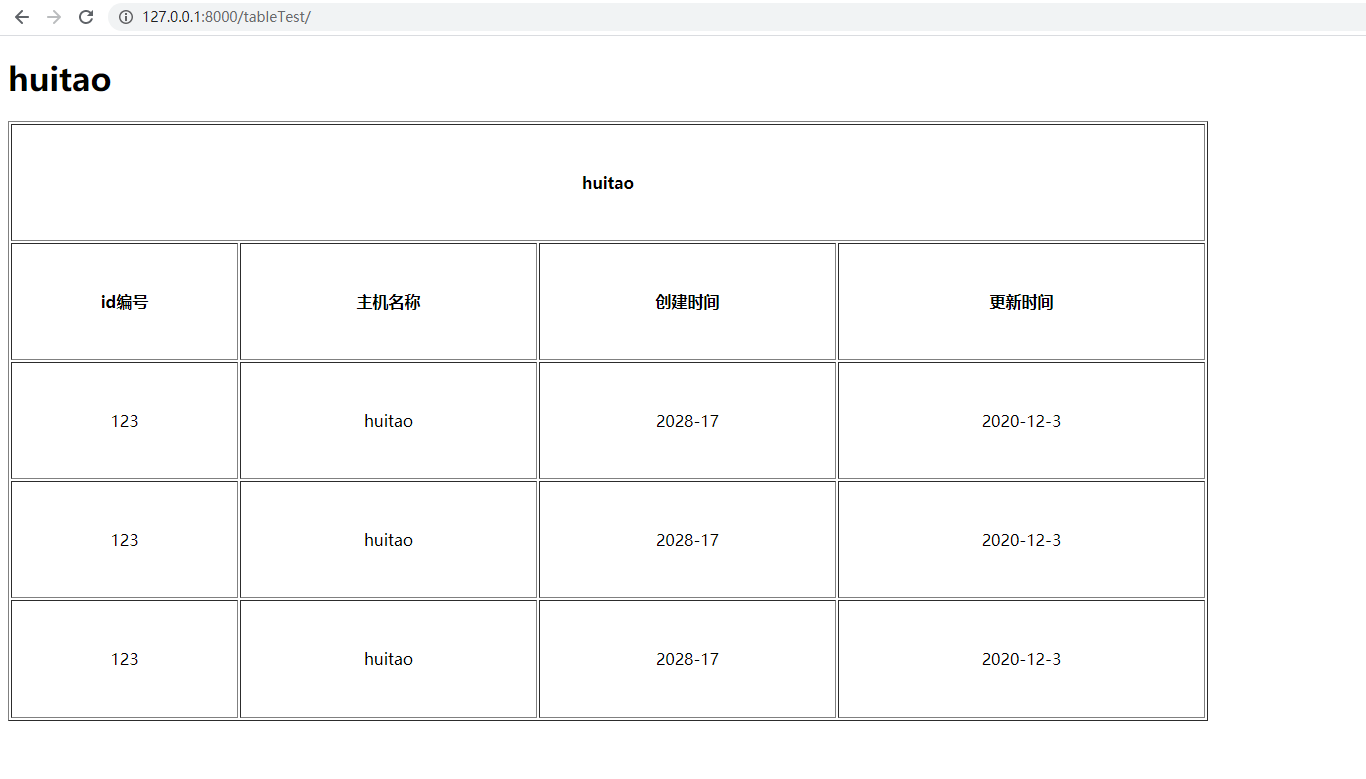Click "huitao" in the first data row
Screen dimensions: 1366x779
(389, 421)
